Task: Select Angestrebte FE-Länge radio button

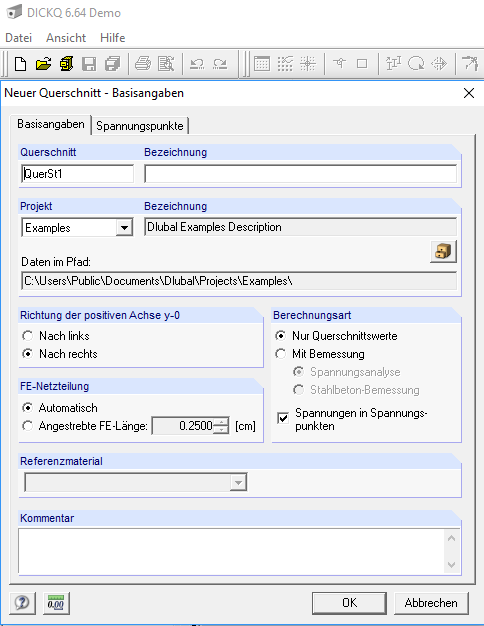Action: click(28, 426)
